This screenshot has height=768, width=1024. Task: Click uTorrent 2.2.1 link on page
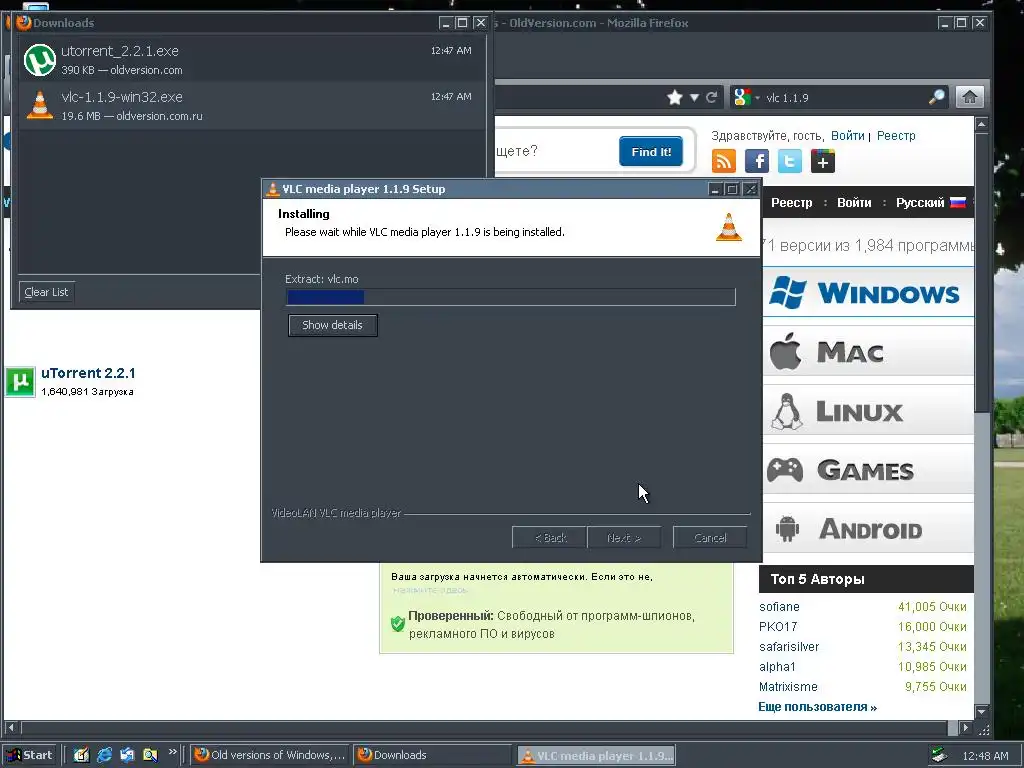[x=88, y=373]
